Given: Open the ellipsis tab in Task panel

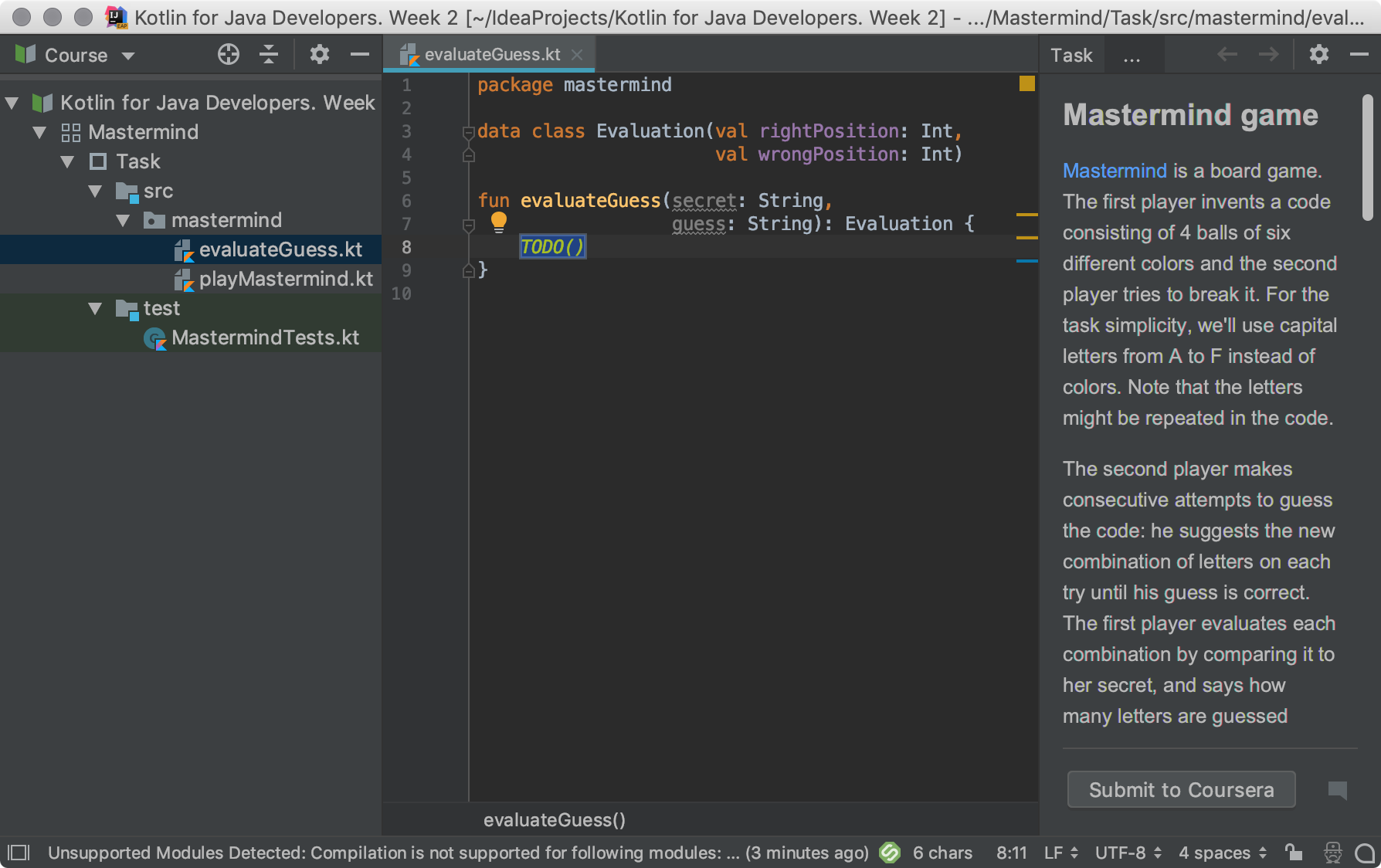Looking at the screenshot, I should point(1132,56).
